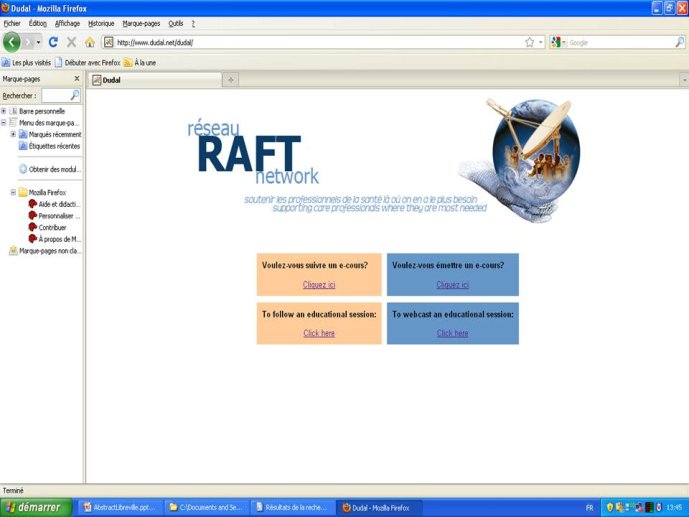Open a new tab with plus button

click(231, 80)
